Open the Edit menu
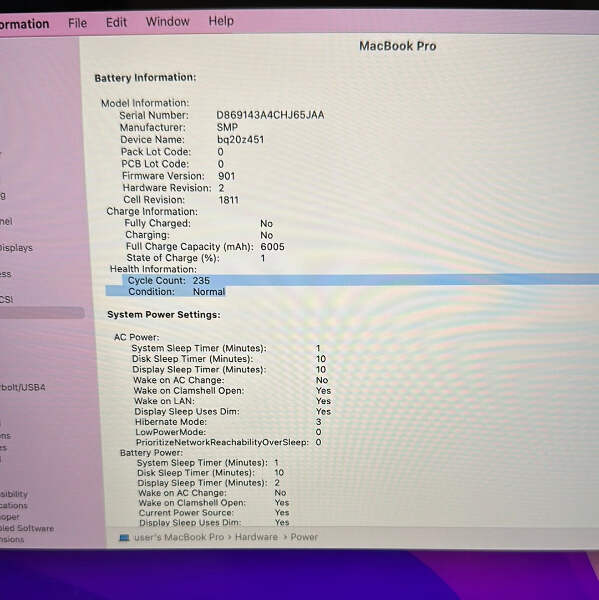This screenshot has height=600, width=599. (x=116, y=22)
